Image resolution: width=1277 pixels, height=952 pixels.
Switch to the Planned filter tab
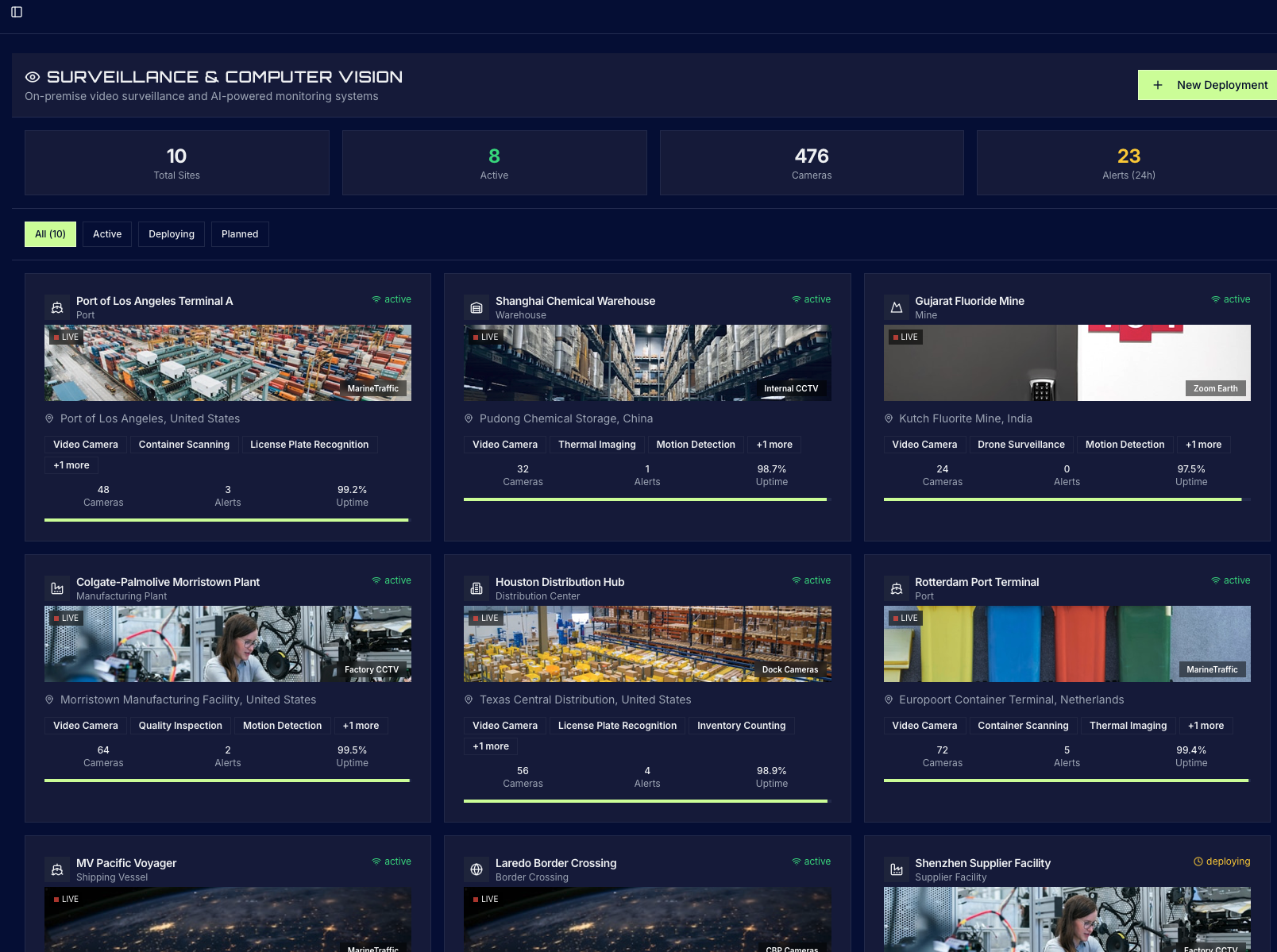point(240,234)
